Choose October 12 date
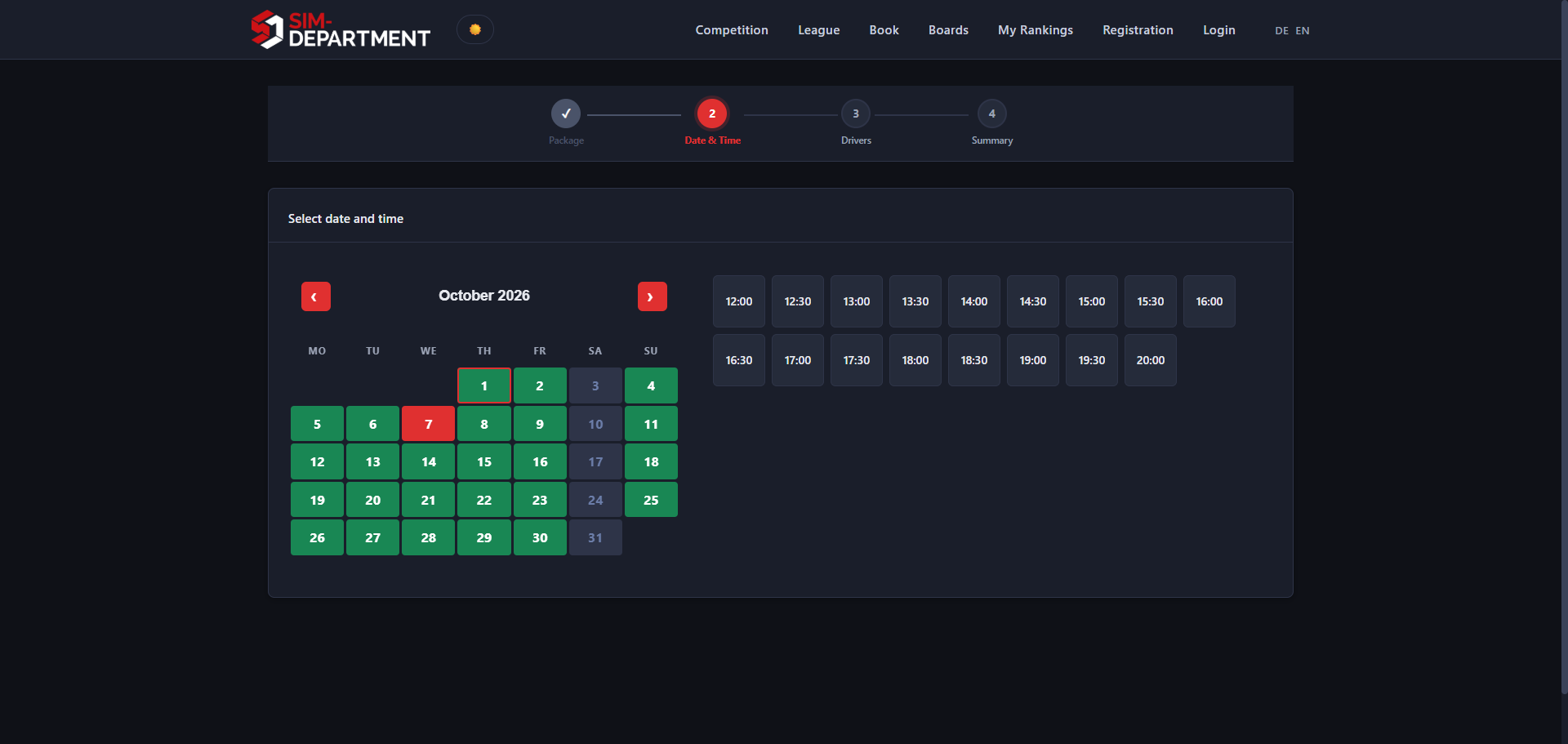 (317, 461)
